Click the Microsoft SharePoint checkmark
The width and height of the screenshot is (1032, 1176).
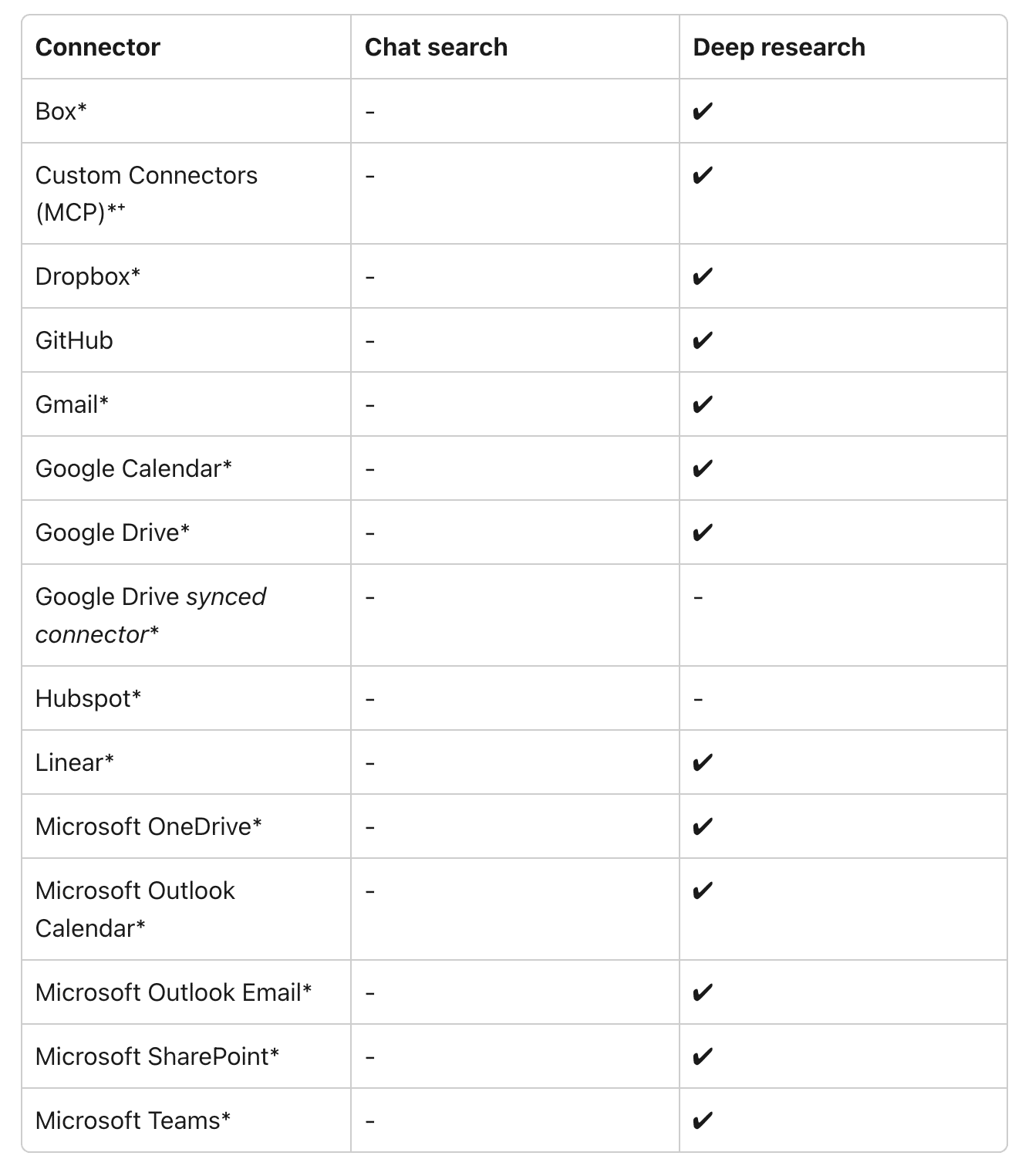[x=702, y=1057]
